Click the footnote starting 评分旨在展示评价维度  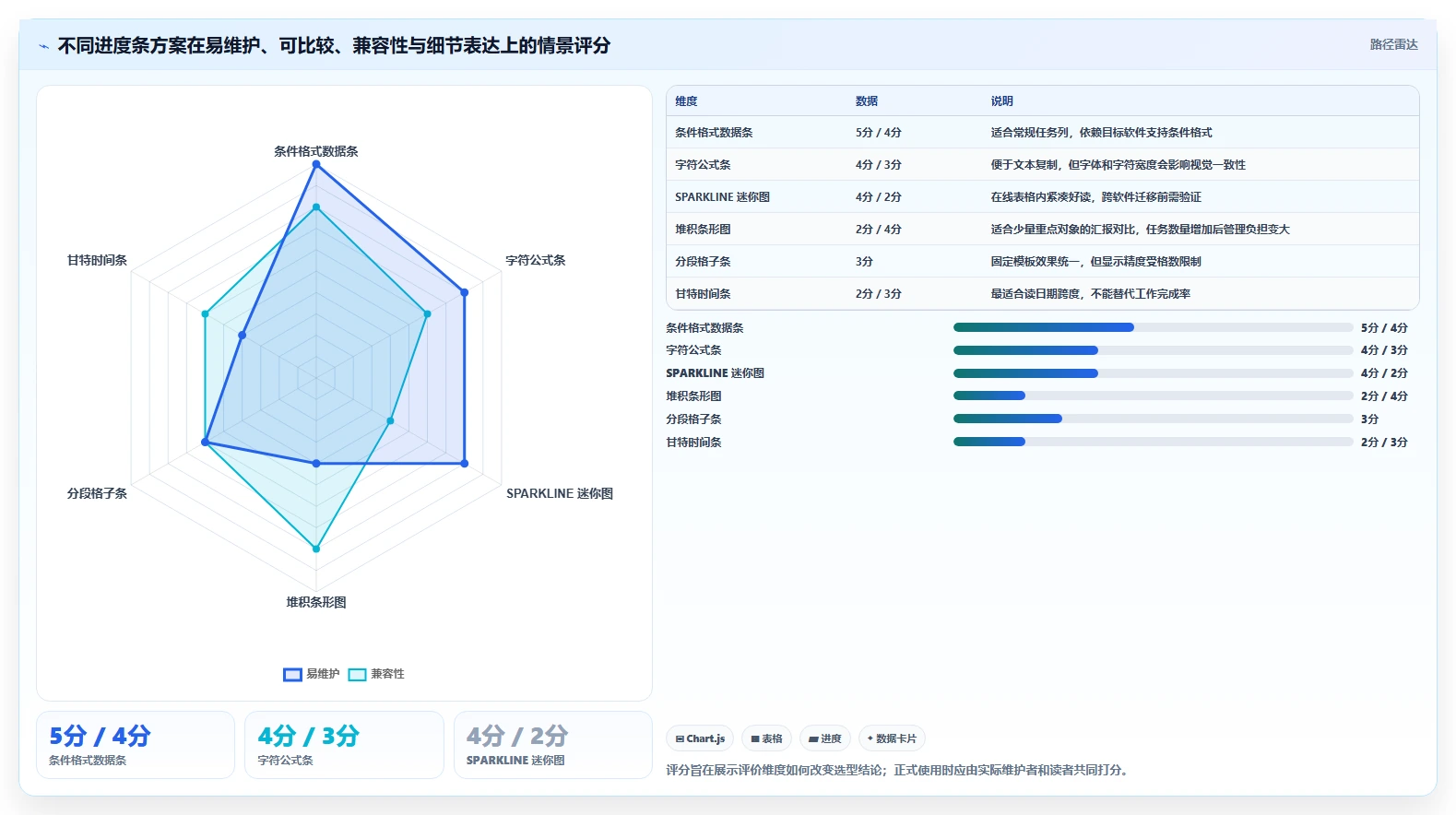pos(896,770)
